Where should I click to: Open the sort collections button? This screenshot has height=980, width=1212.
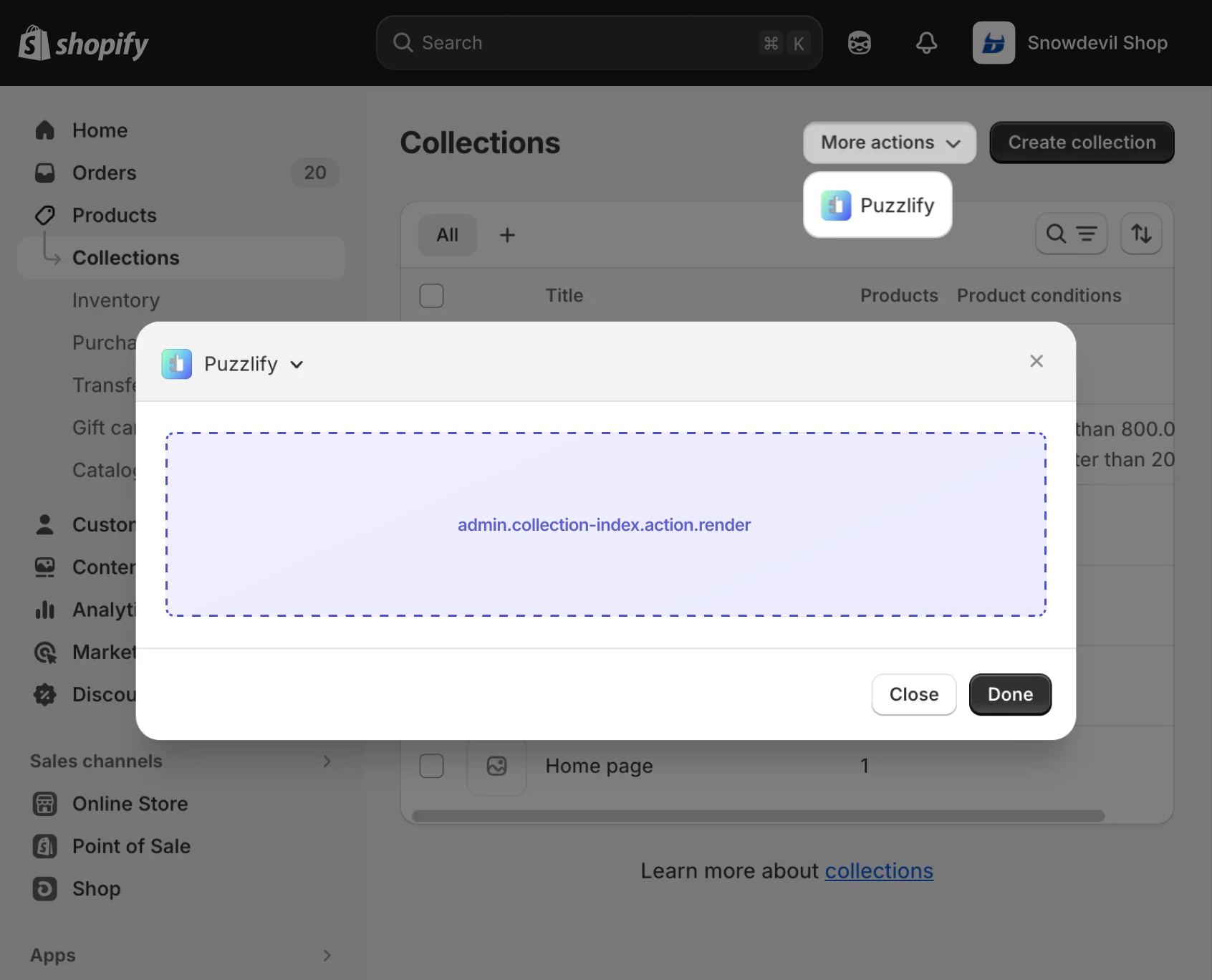(x=1141, y=234)
